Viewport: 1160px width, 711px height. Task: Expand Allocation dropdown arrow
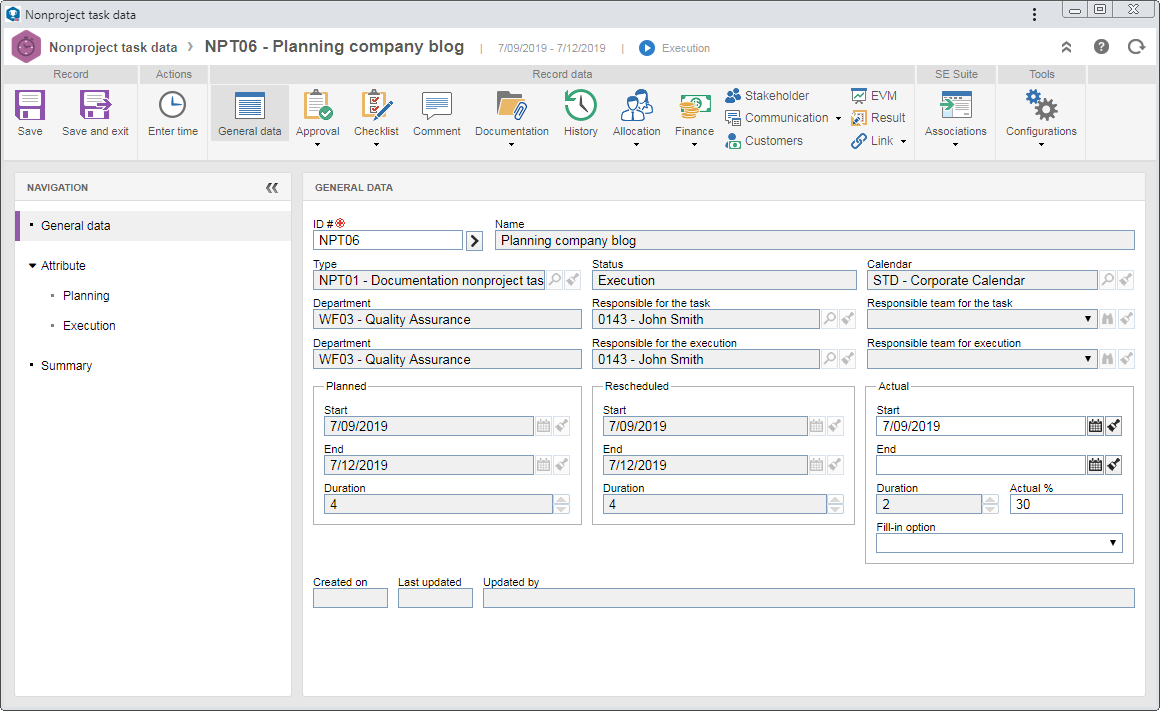tap(636, 145)
